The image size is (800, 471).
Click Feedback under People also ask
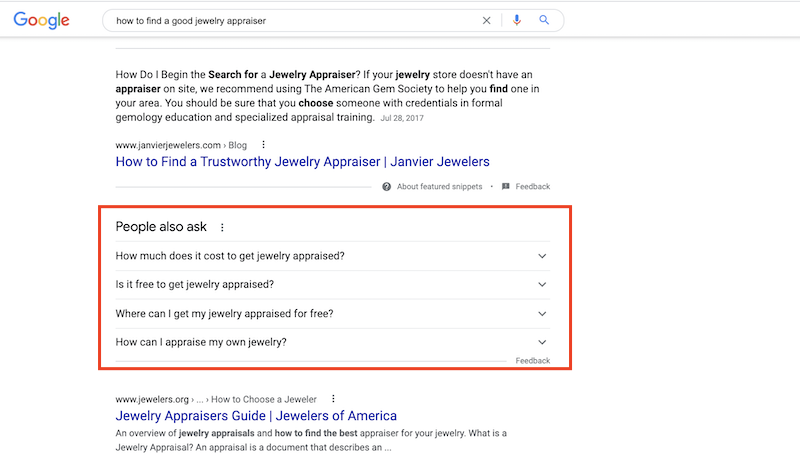coord(533,361)
